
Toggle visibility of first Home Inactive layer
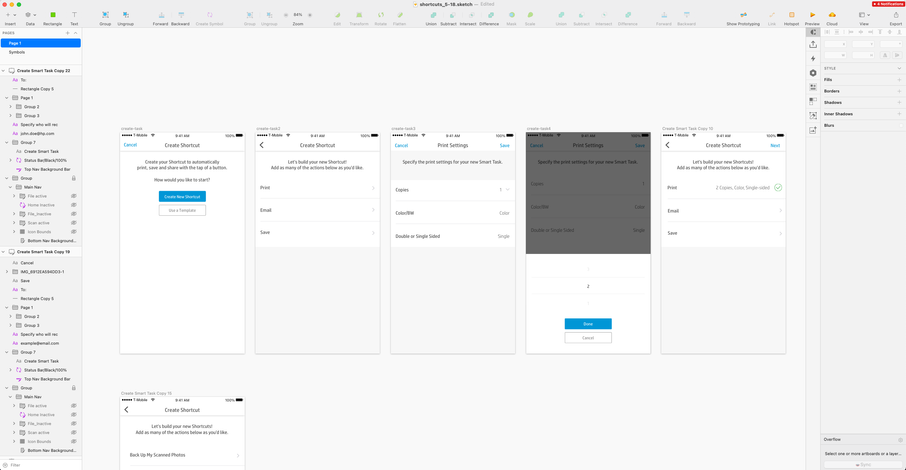click(73, 205)
